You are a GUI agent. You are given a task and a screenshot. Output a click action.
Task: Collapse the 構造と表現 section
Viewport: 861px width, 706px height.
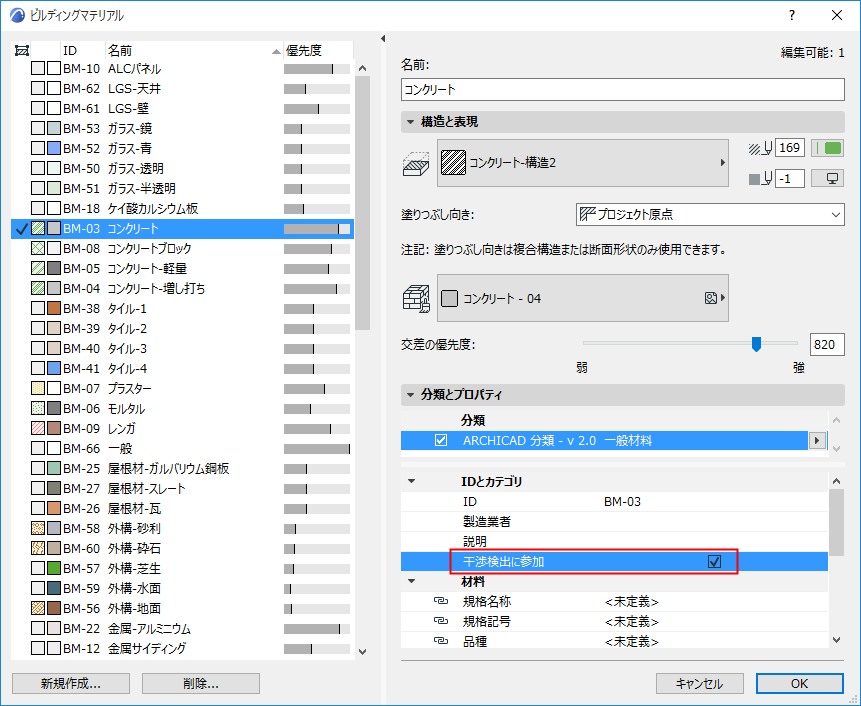[410, 122]
